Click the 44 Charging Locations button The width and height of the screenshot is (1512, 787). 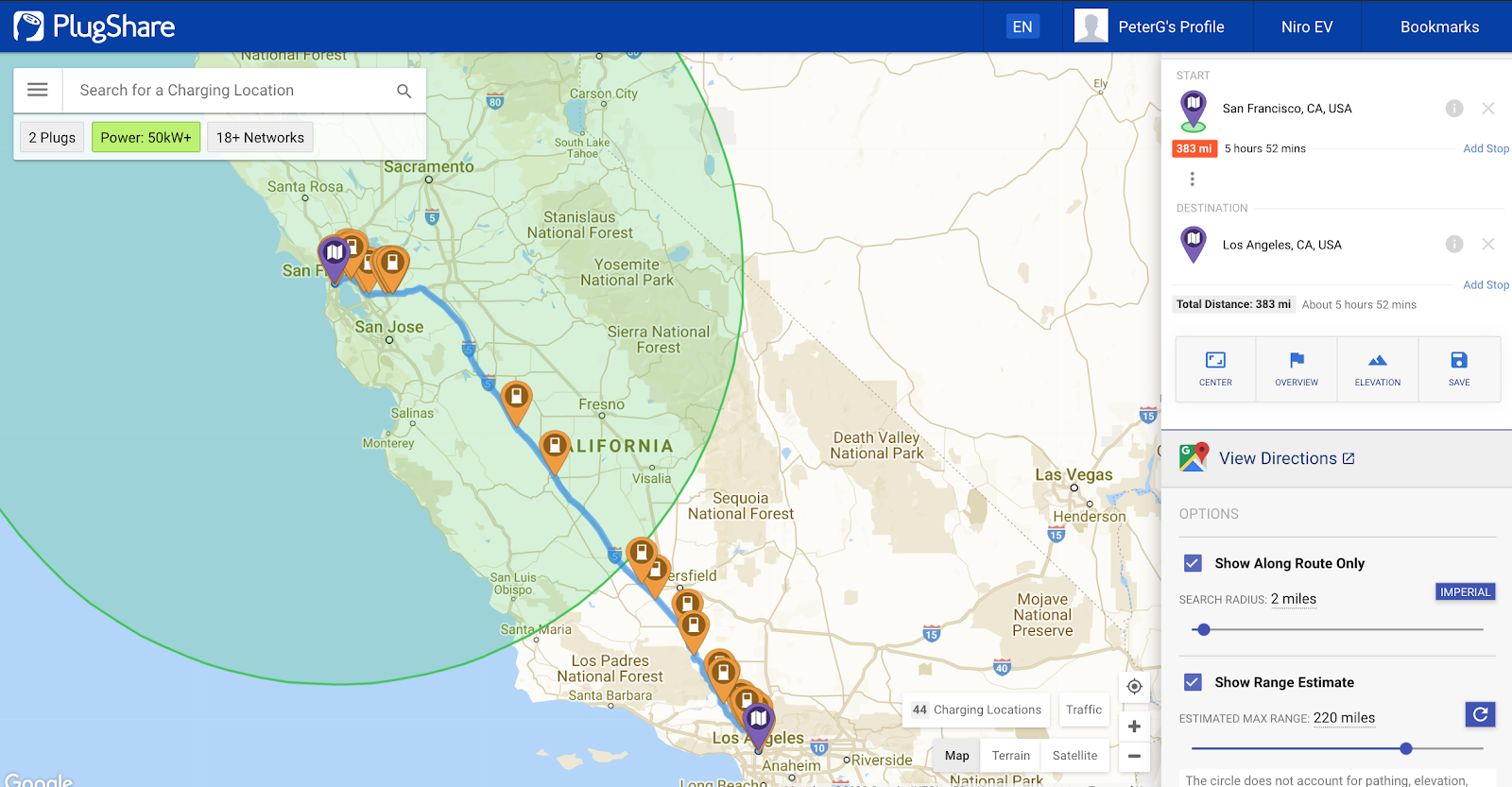pyautogui.click(x=977, y=710)
